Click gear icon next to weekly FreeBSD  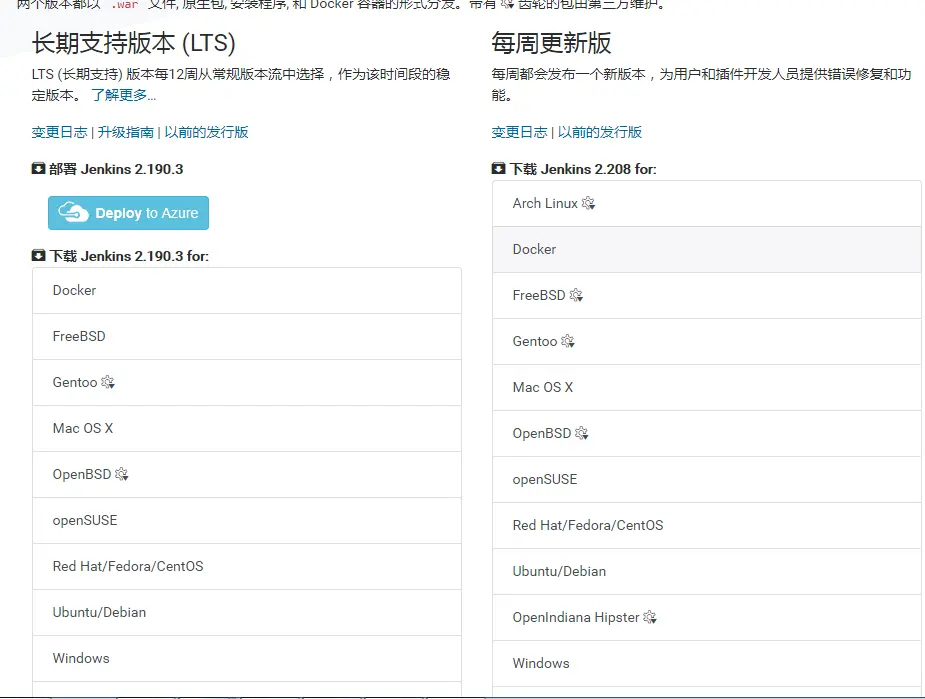(x=576, y=296)
